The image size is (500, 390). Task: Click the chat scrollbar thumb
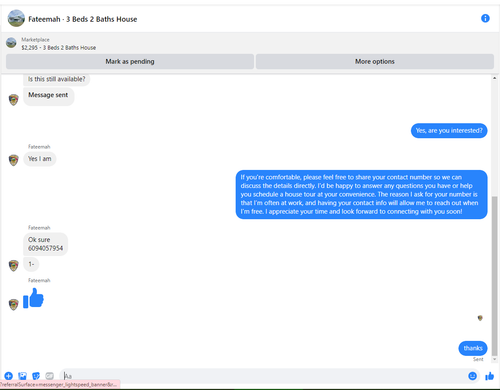click(495, 276)
